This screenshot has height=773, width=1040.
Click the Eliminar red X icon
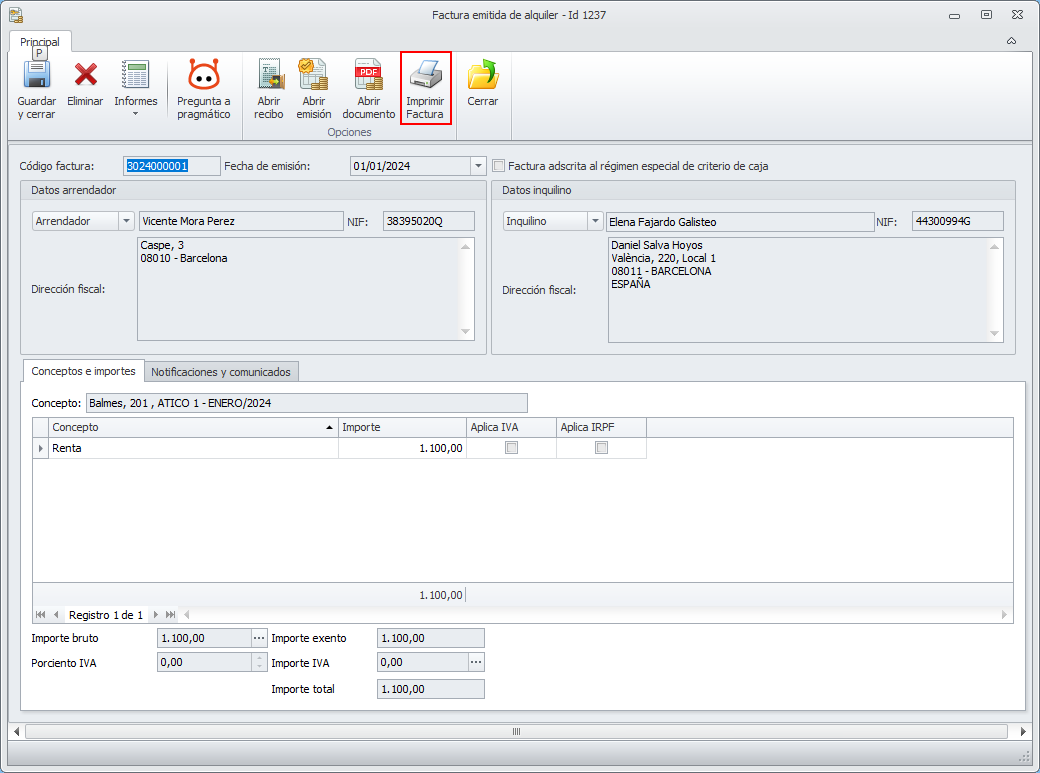[85, 77]
